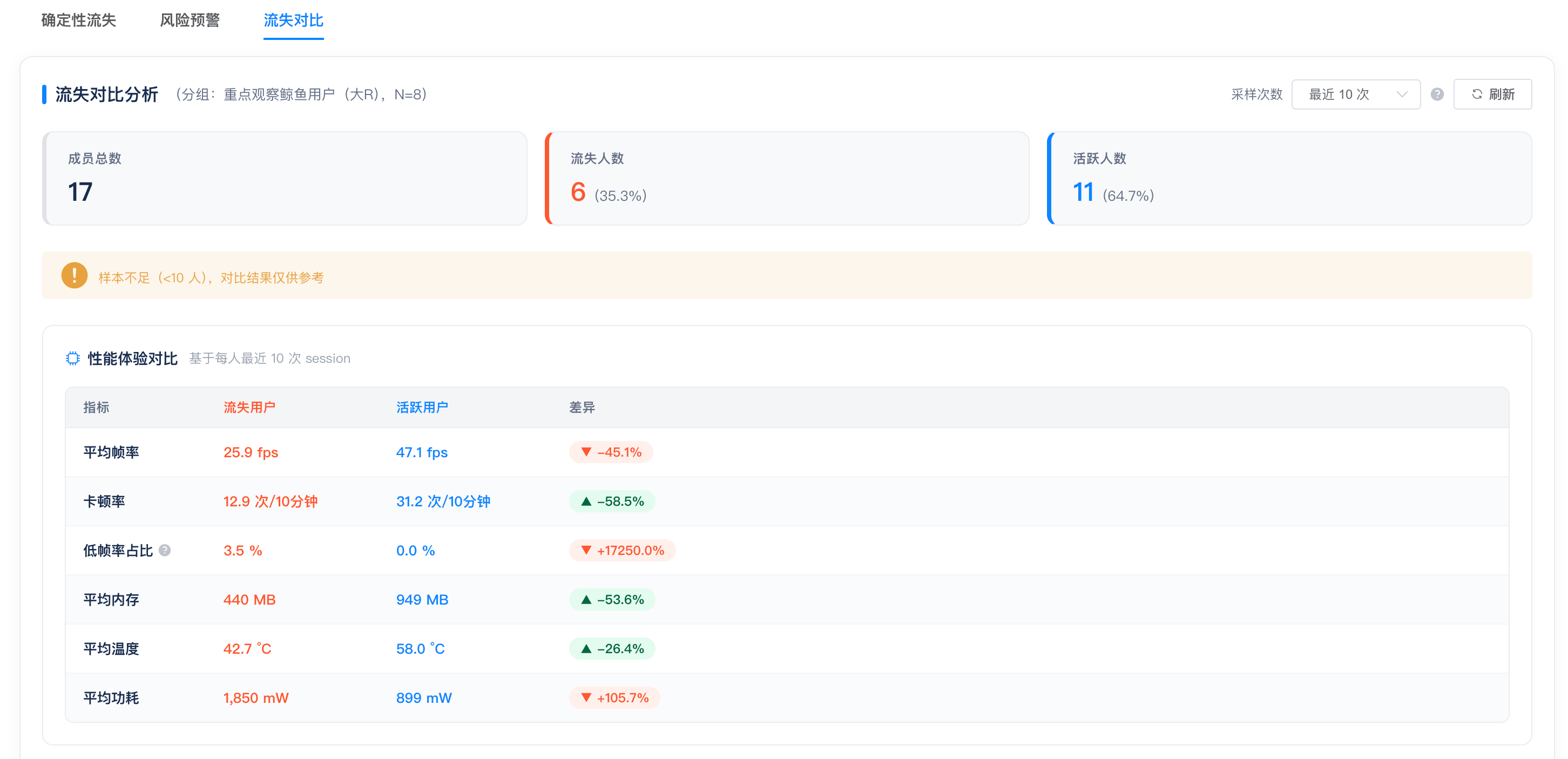1568x759 pixels.
Task: Click the 刷新 button
Action: point(1492,94)
